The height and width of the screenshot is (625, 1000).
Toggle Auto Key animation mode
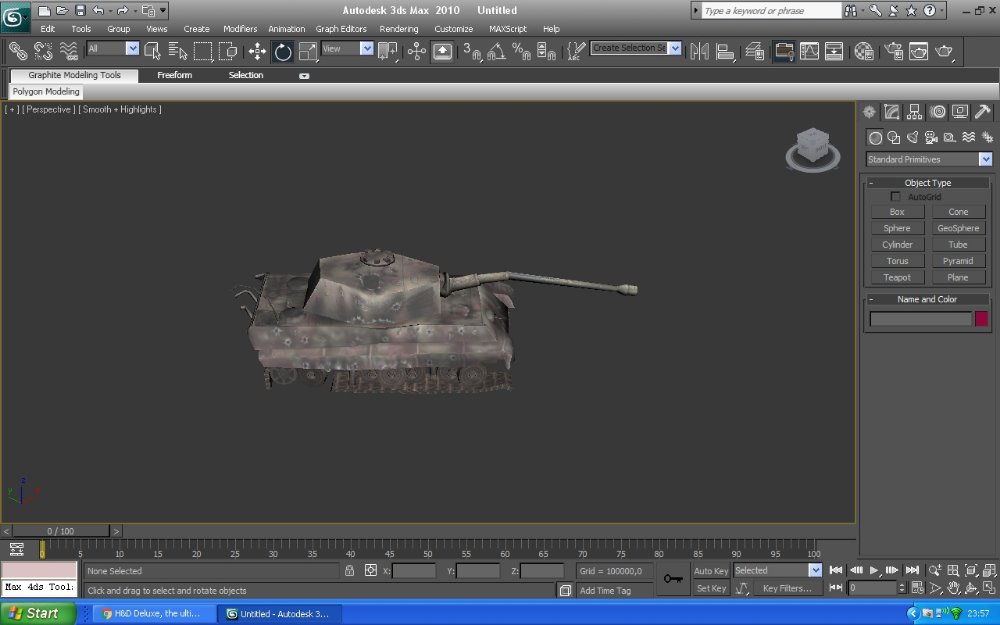click(x=711, y=571)
